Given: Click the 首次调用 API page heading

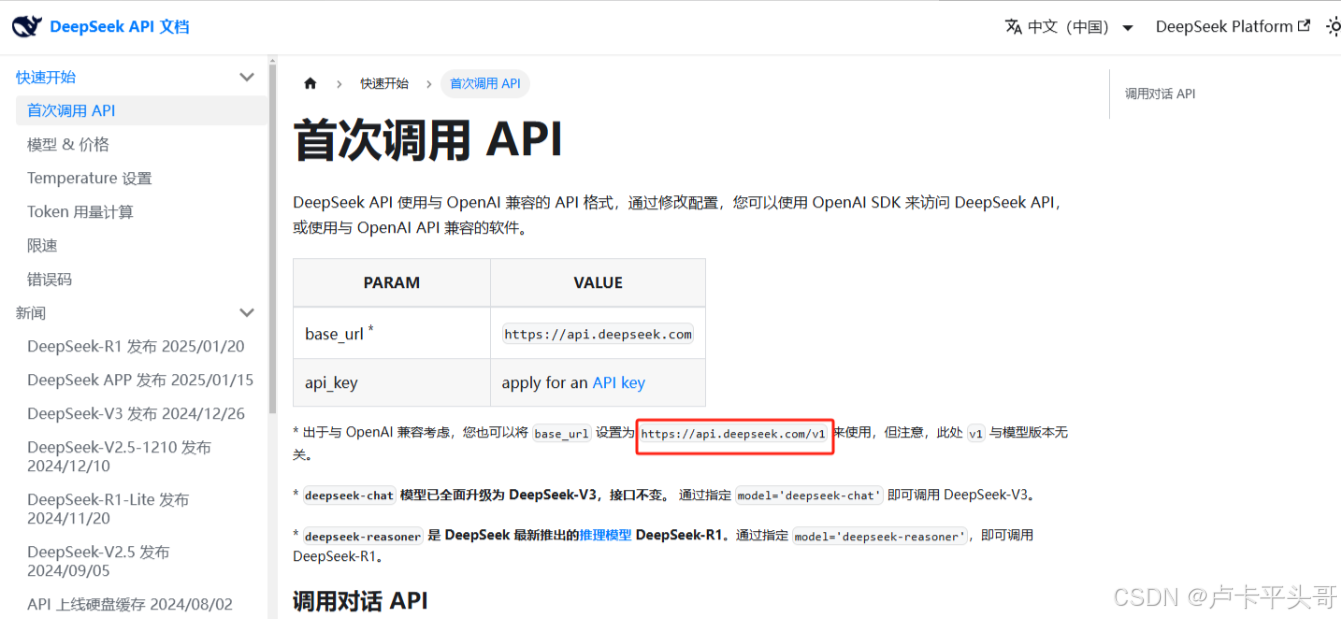Looking at the screenshot, I should pos(428,141).
